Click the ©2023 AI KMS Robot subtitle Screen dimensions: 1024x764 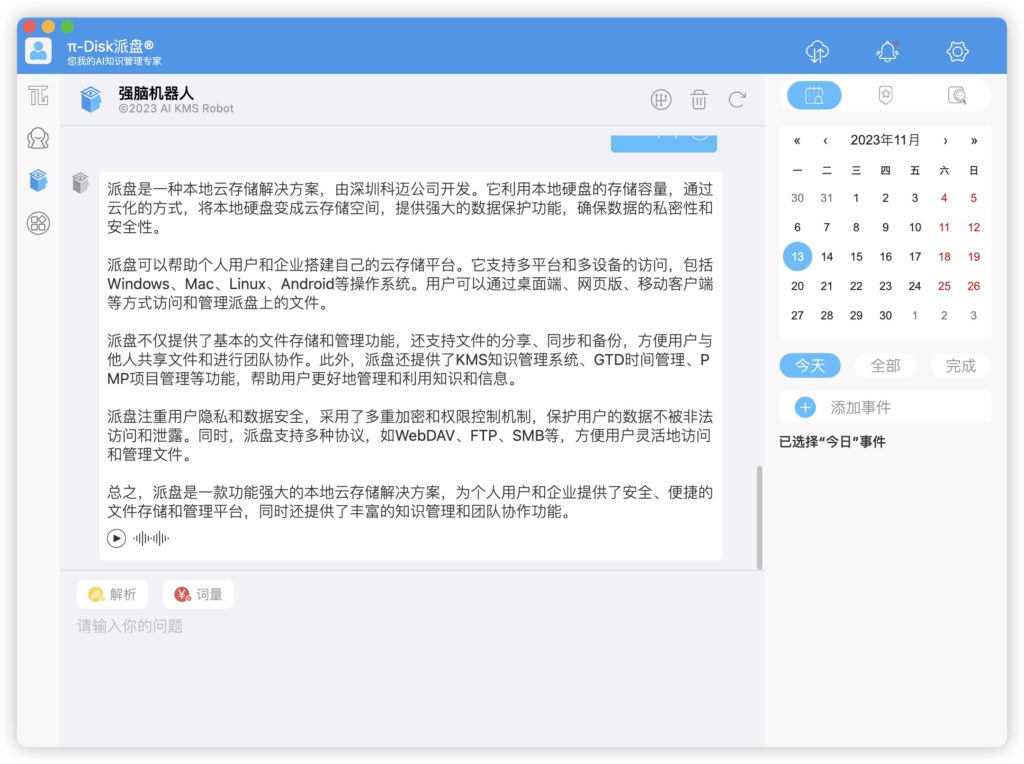pyautogui.click(x=176, y=109)
